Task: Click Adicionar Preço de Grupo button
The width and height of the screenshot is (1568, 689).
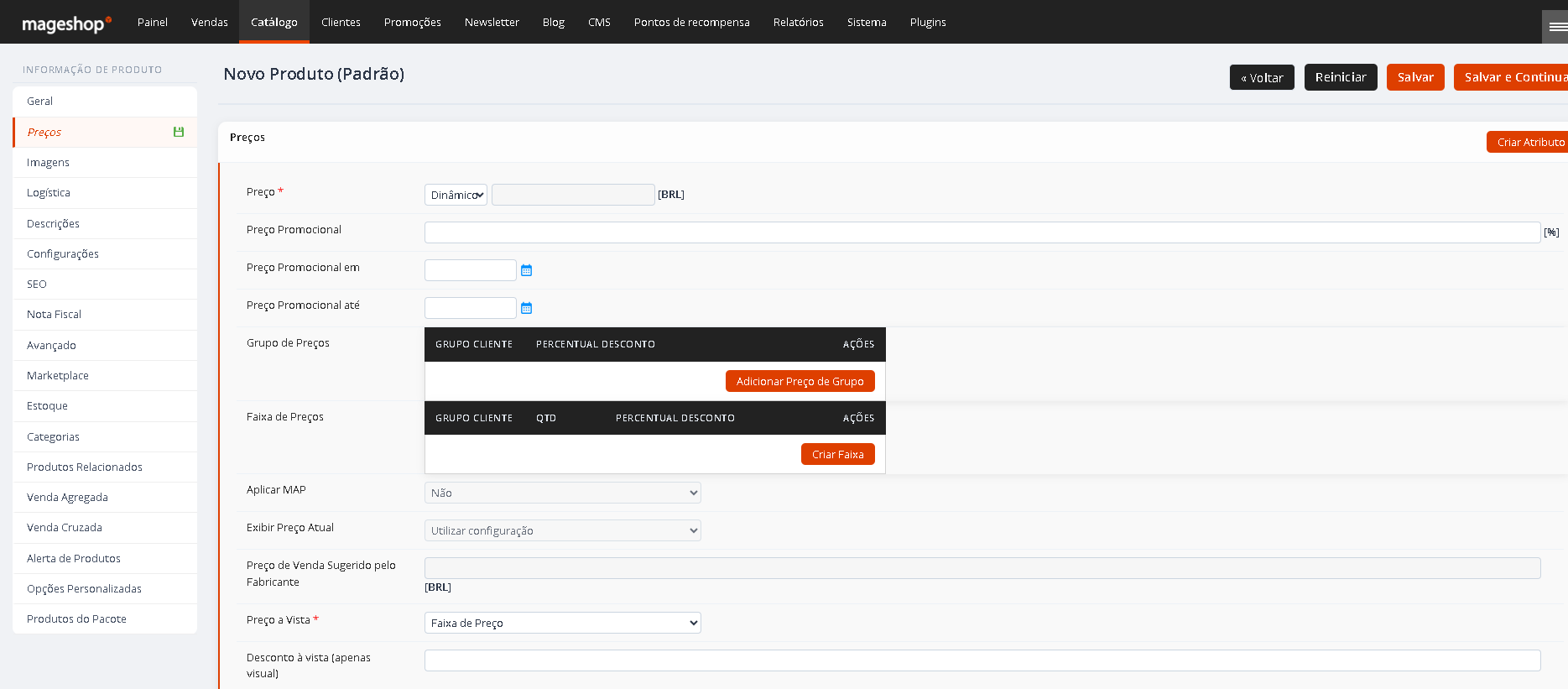Action: coord(800,381)
